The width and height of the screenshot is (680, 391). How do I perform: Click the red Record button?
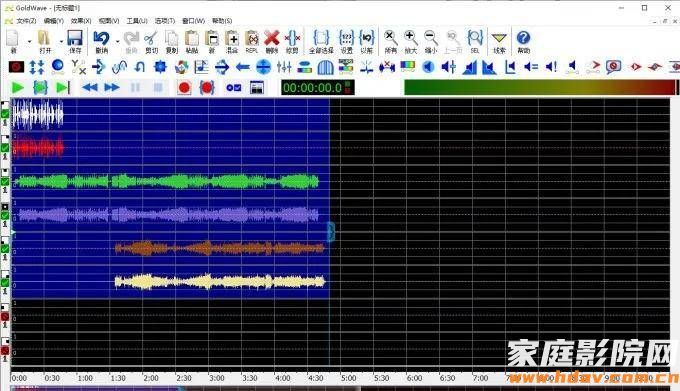pos(184,88)
